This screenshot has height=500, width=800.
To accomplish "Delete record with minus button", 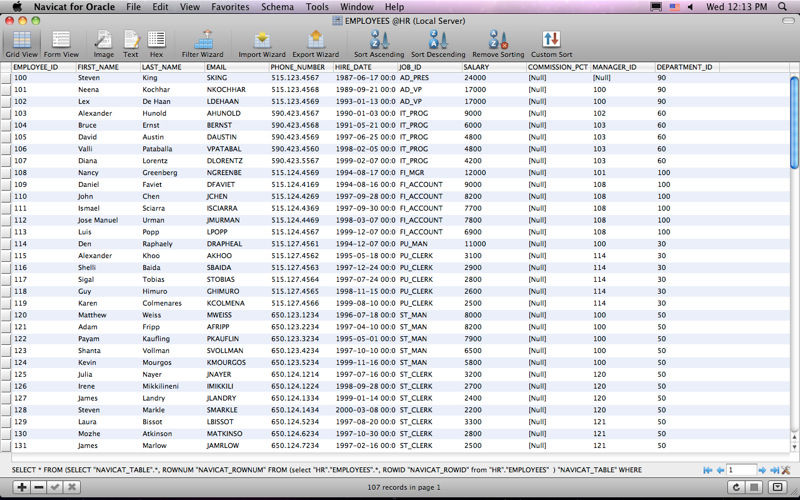I will 38,486.
